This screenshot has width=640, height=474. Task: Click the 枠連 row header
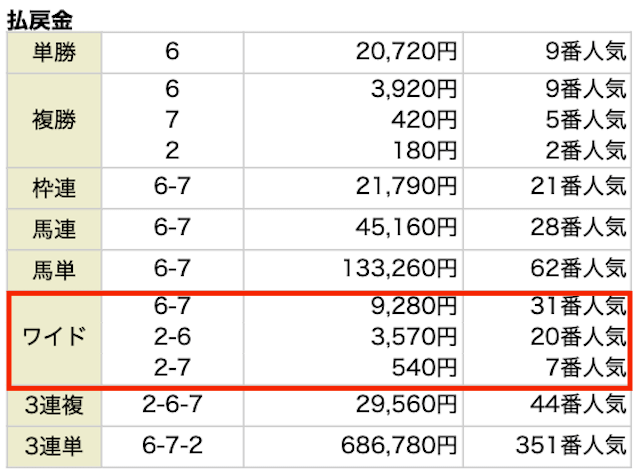54,188
